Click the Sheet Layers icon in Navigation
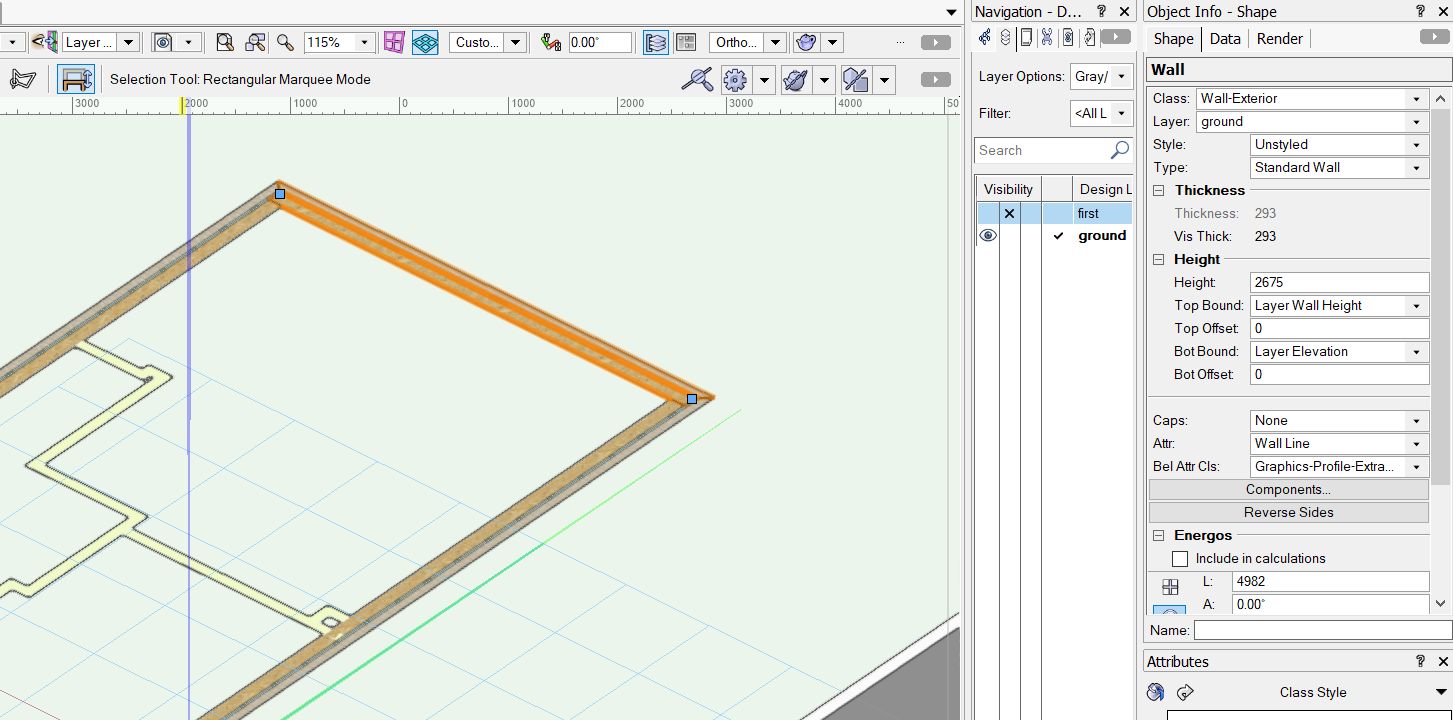This screenshot has height=720, width=1453. pyautogui.click(x=1026, y=38)
